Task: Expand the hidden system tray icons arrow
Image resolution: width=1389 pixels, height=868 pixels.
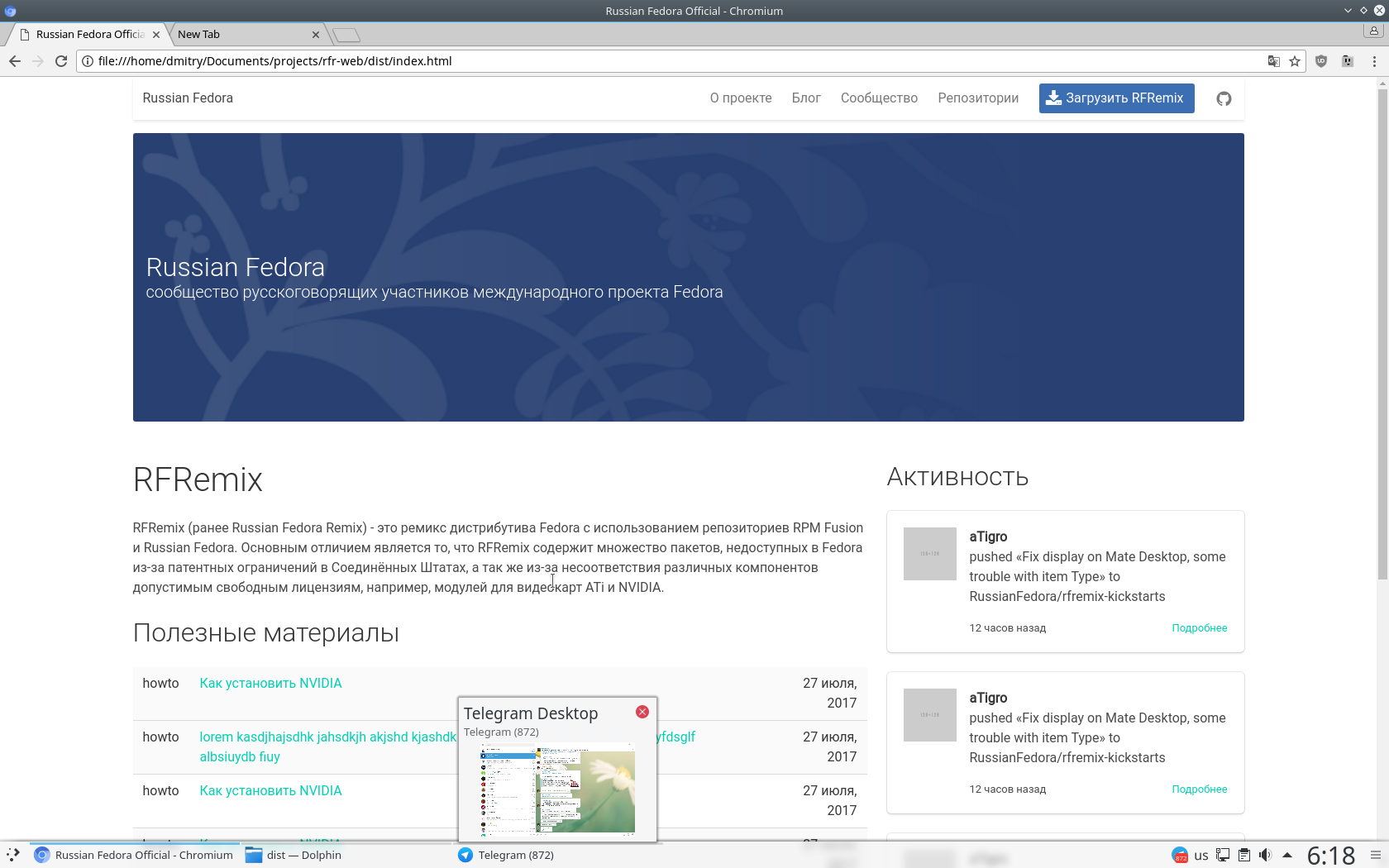Action: (1287, 856)
